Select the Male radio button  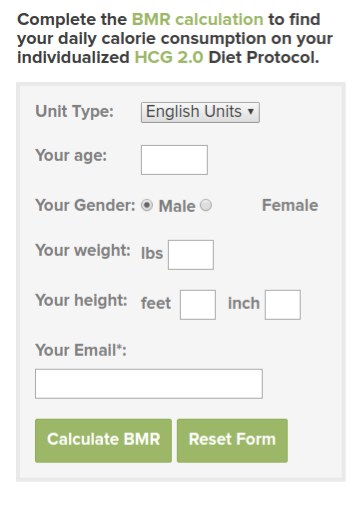coord(147,205)
